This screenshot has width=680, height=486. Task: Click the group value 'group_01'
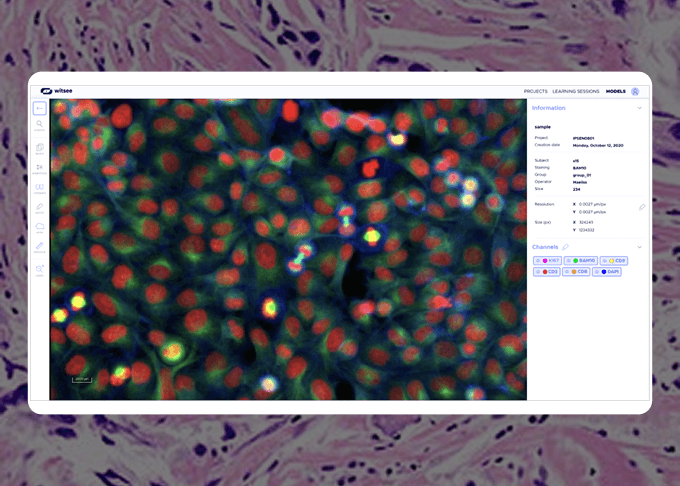pos(582,175)
